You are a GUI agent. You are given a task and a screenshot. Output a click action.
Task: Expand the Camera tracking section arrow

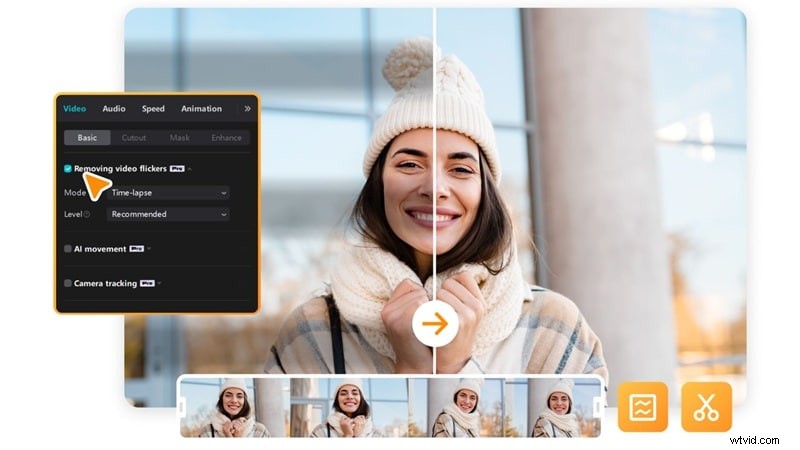click(x=160, y=283)
